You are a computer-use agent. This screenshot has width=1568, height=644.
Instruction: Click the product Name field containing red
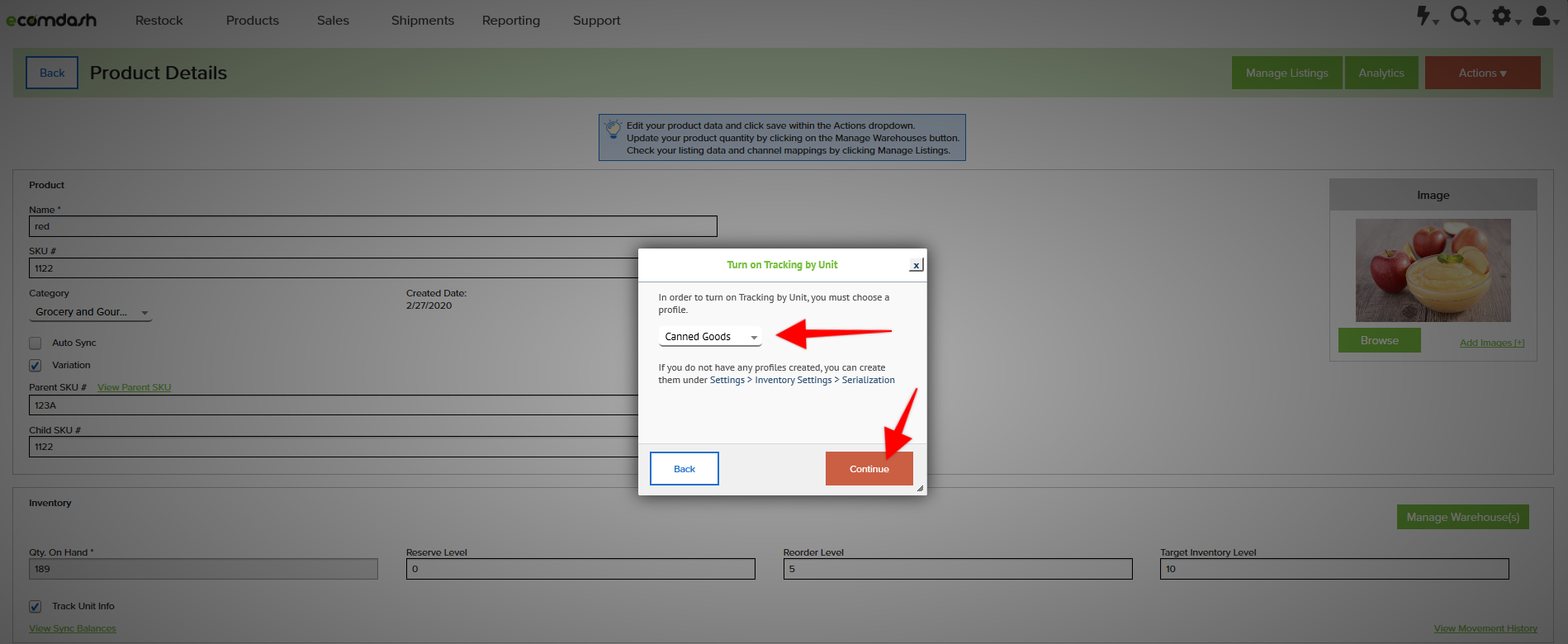(x=373, y=226)
